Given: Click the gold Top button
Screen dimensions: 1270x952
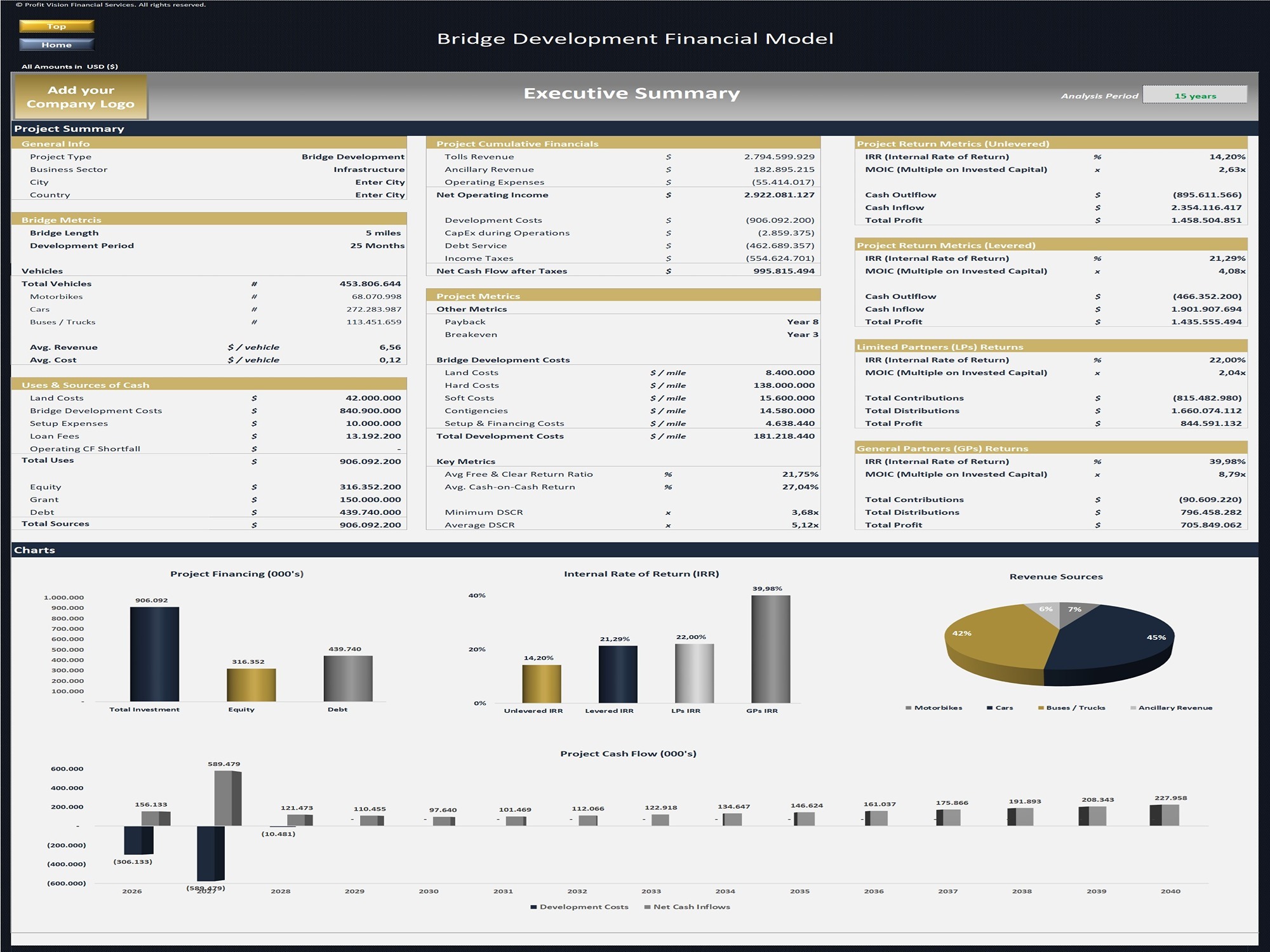Looking at the screenshot, I should click(x=57, y=26).
